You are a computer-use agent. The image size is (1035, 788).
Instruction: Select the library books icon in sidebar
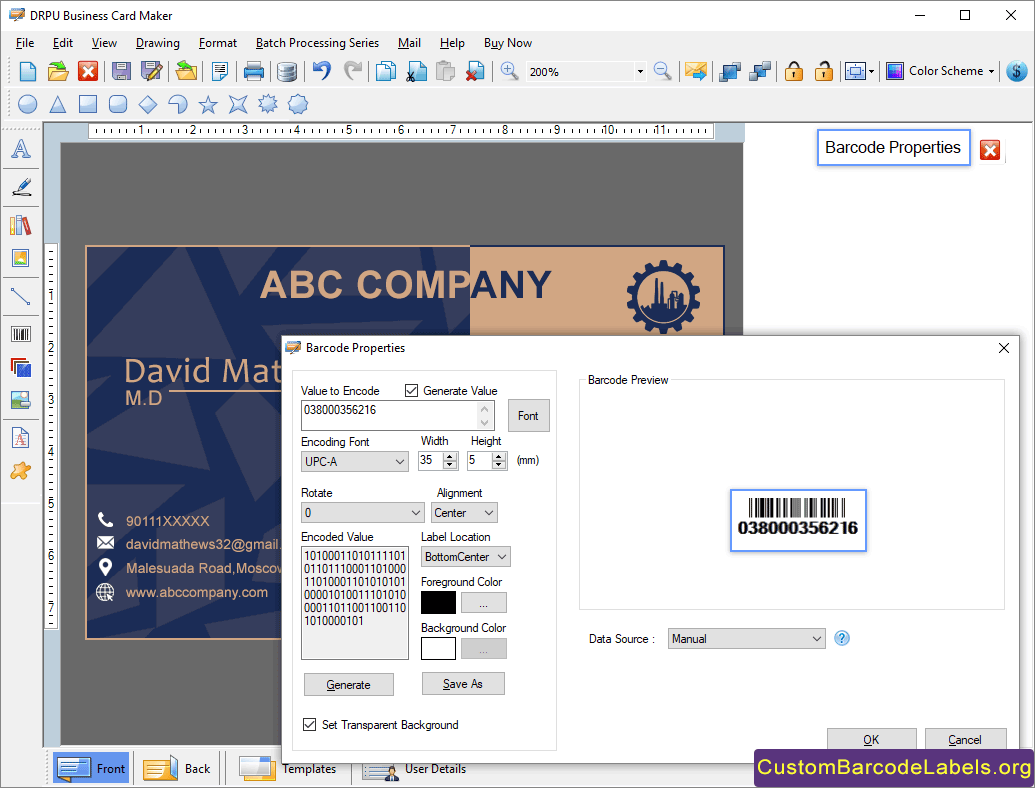pyautogui.click(x=20, y=225)
